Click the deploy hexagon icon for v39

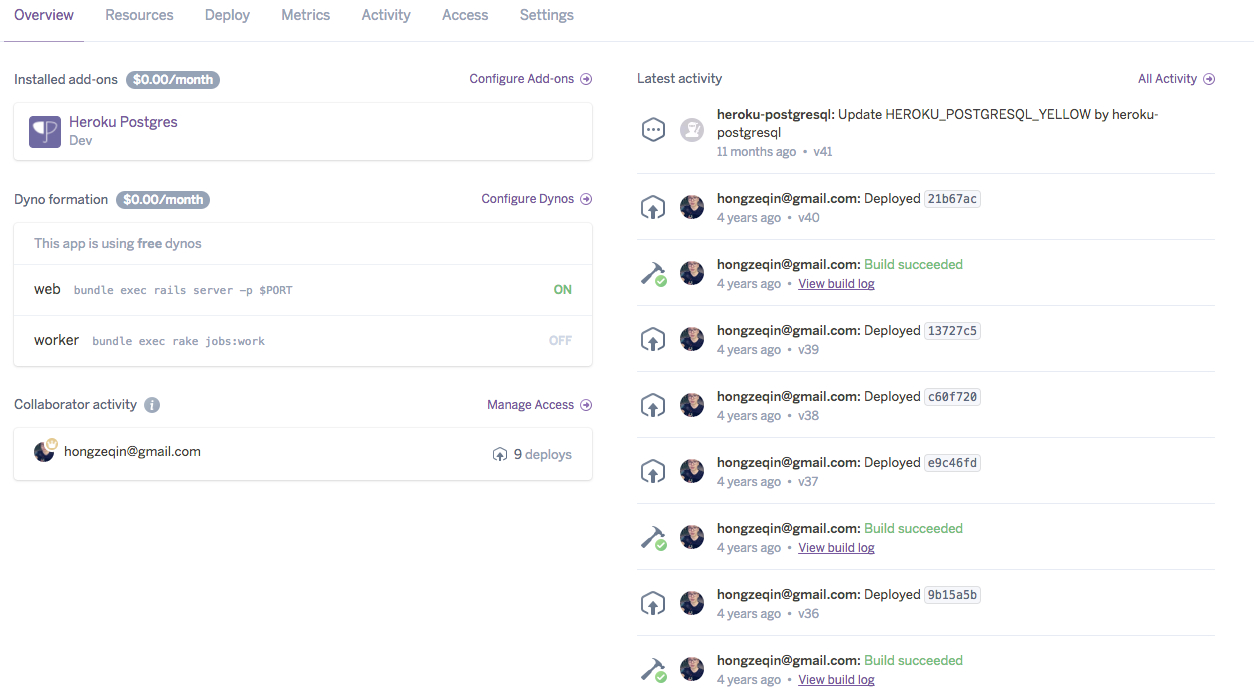coord(653,340)
